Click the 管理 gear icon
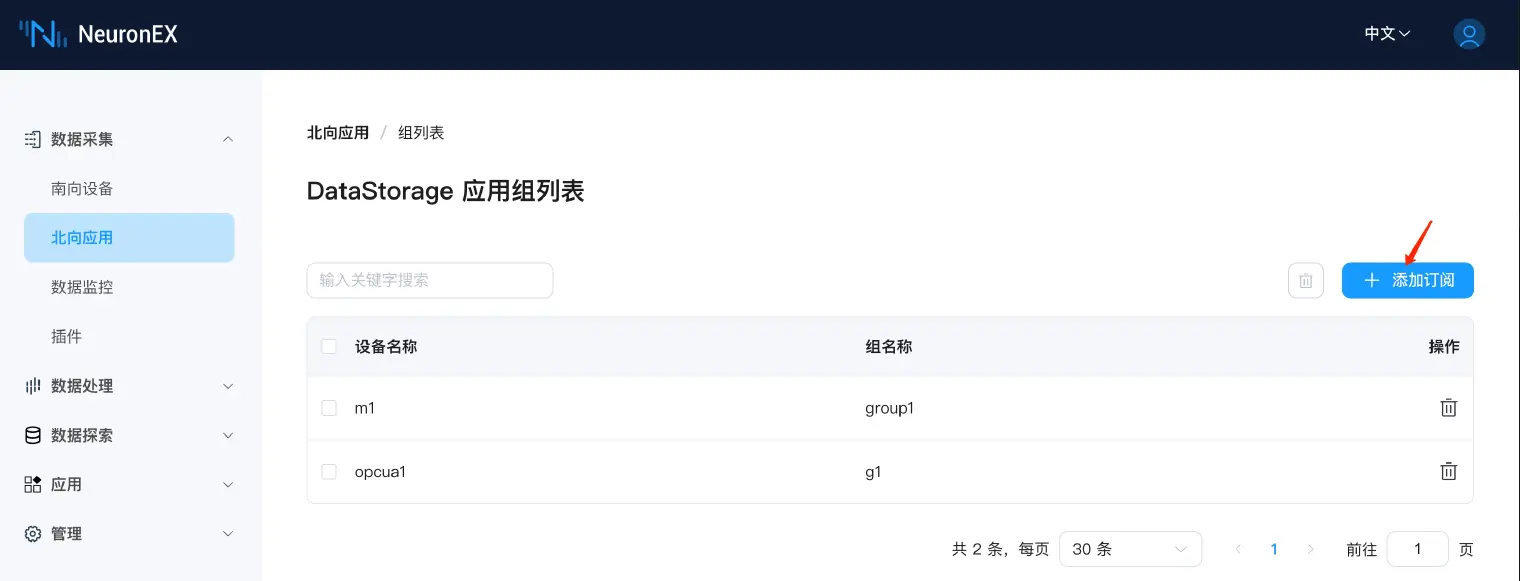 coord(33,534)
